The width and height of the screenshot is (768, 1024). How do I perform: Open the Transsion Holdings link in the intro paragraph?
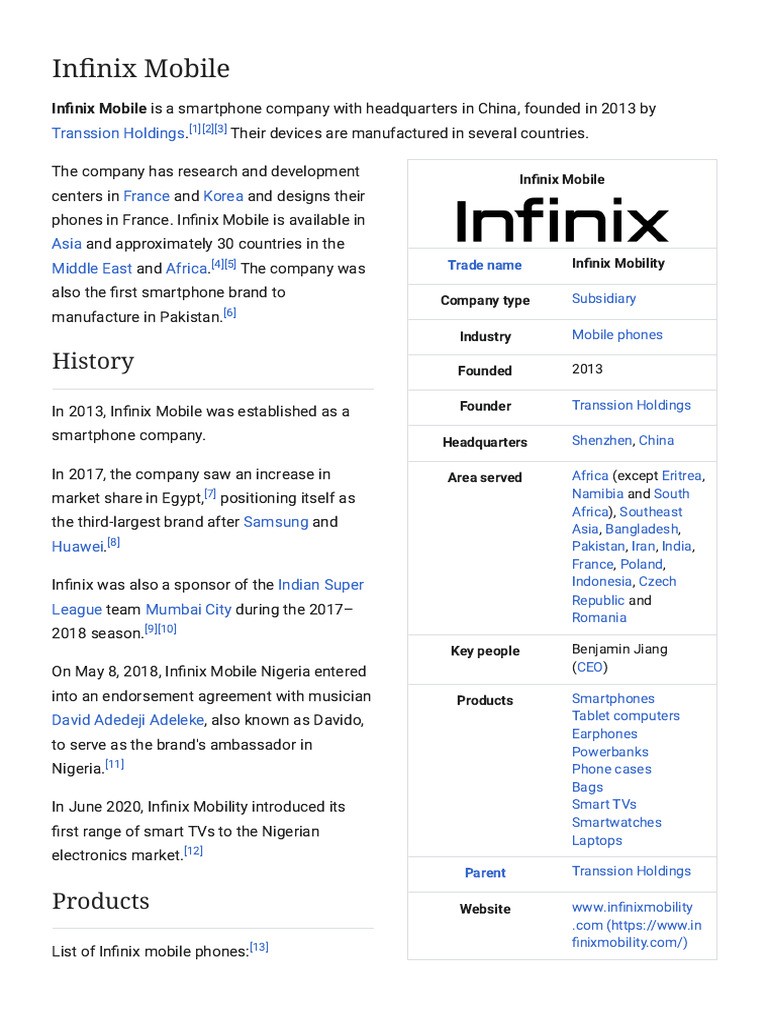tap(118, 133)
